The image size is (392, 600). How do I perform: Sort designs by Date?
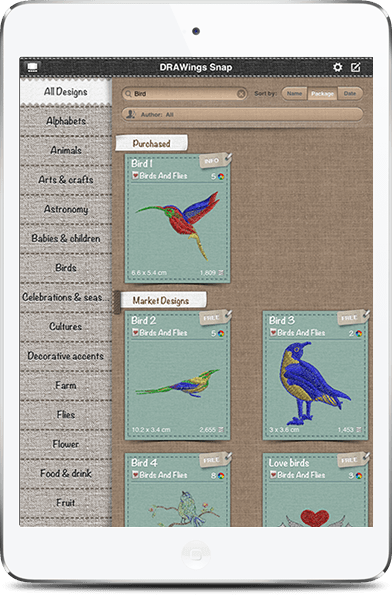point(350,94)
